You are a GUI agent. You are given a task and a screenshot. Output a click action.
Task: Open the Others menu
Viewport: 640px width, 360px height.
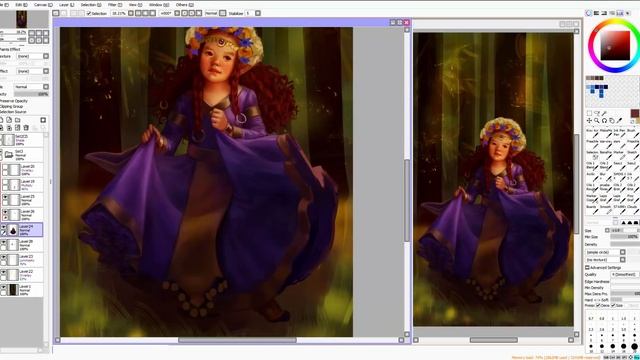point(184,4)
